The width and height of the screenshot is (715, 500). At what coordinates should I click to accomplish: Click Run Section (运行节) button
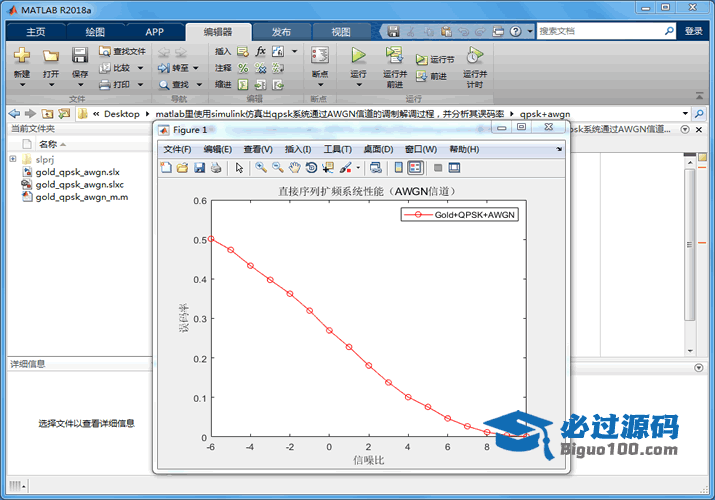(435, 59)
